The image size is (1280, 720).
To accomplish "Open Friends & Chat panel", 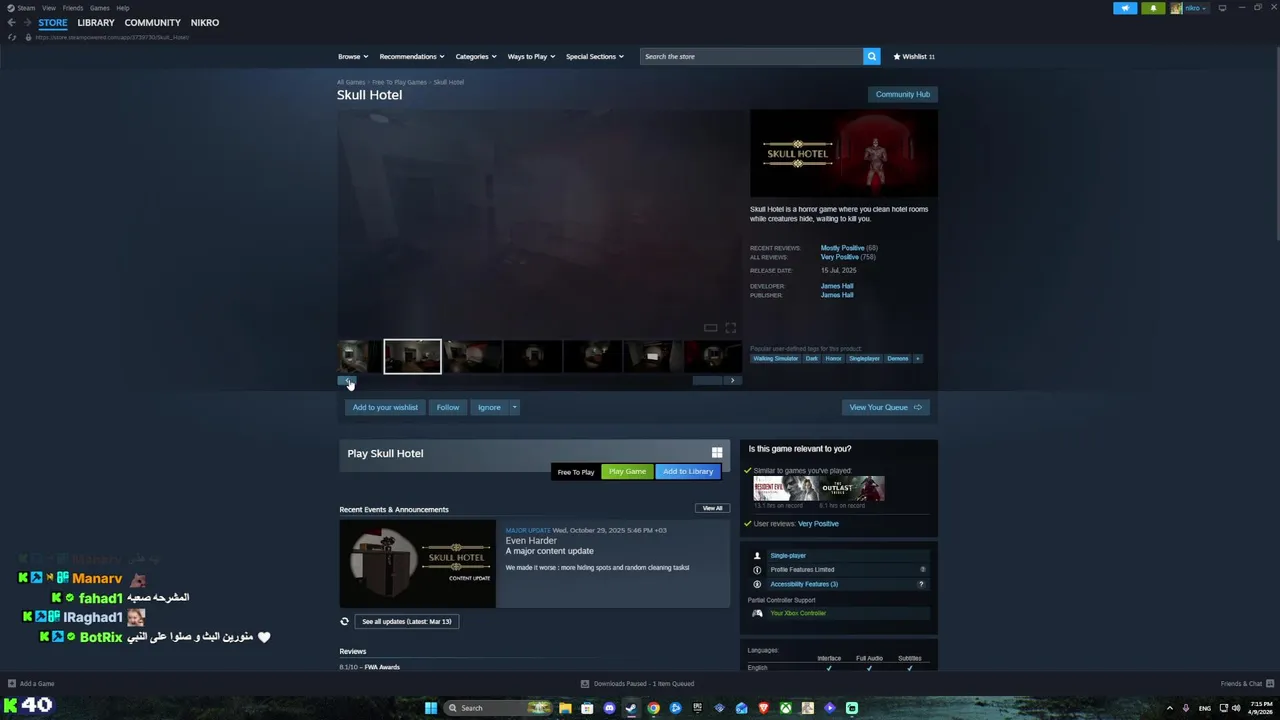I will pyautogui.click(x=1247, y=684).
